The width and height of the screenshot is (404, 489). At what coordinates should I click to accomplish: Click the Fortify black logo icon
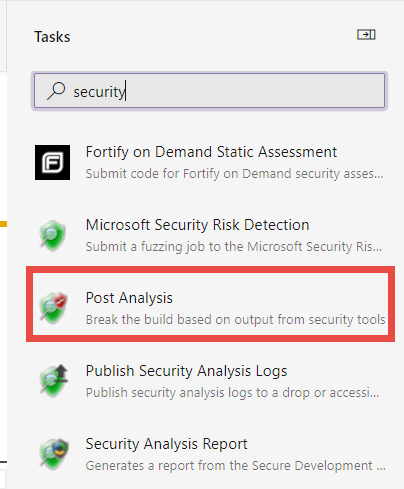click(x=53, y=162)
